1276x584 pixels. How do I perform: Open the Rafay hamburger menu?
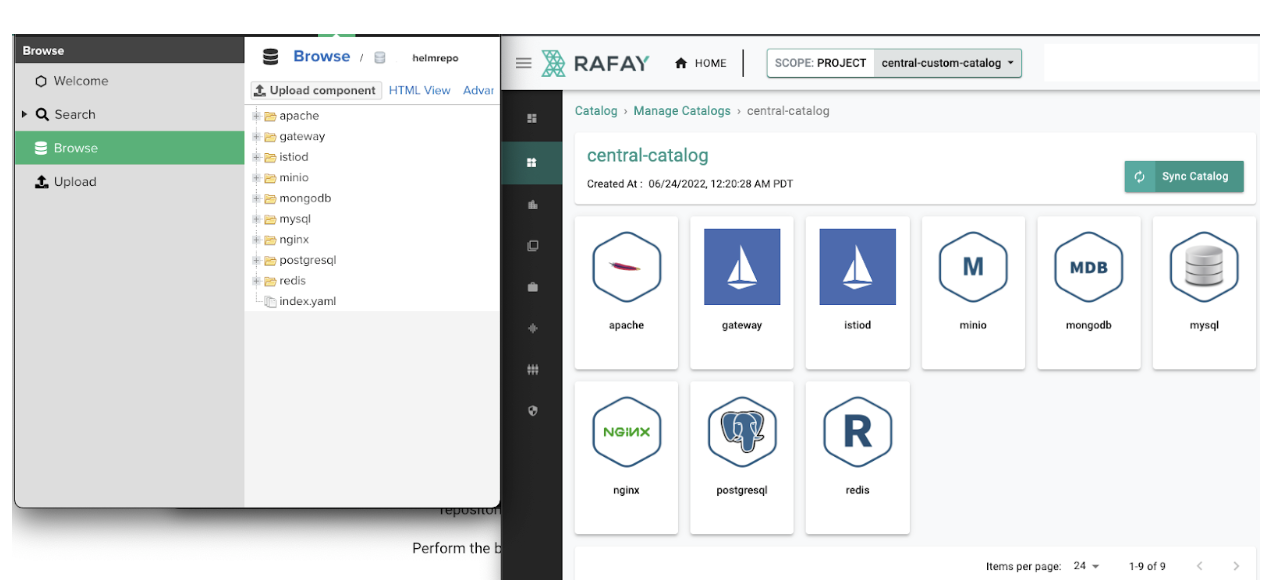523,63
